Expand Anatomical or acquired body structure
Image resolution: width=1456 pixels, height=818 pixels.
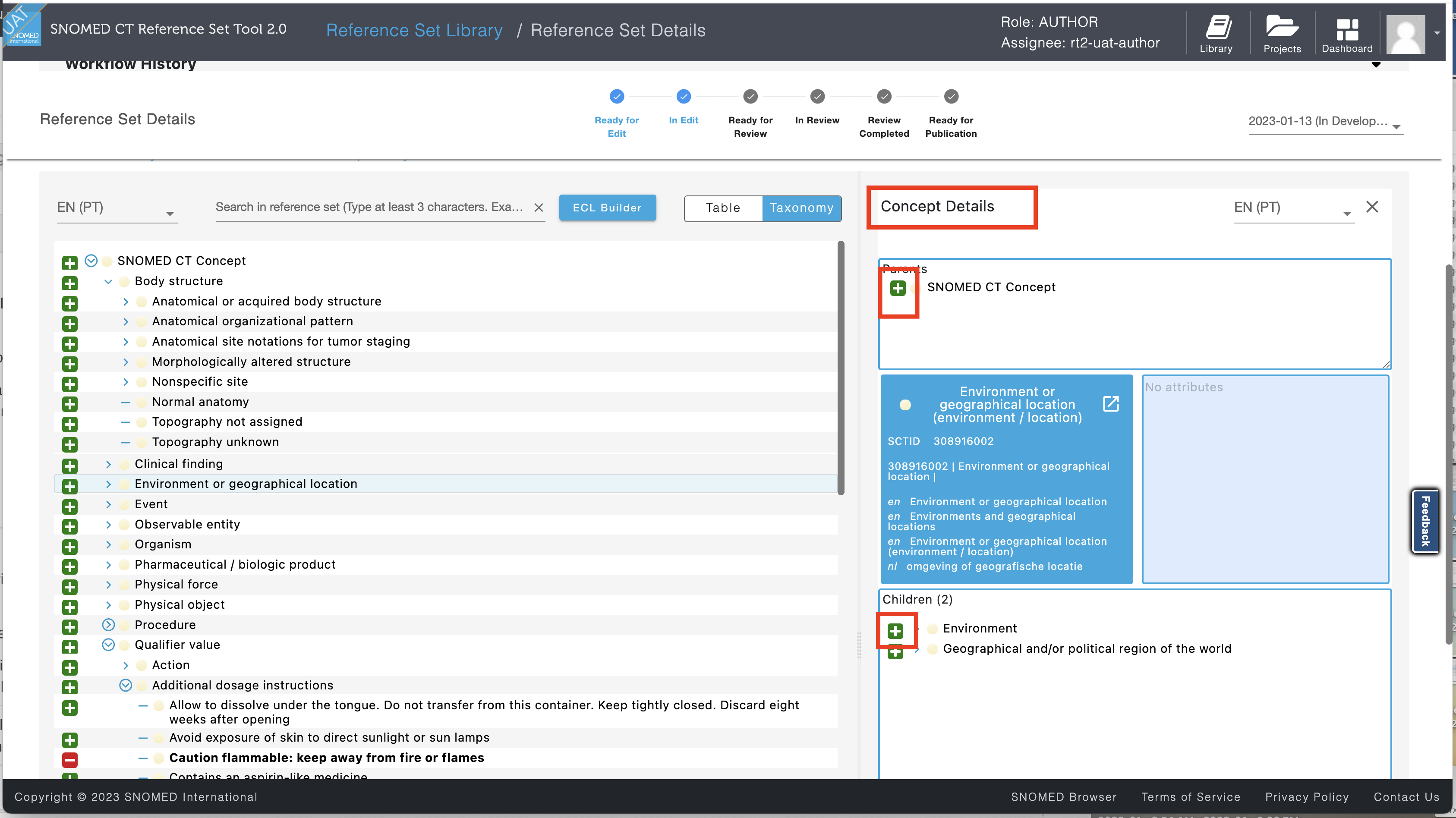126,302
